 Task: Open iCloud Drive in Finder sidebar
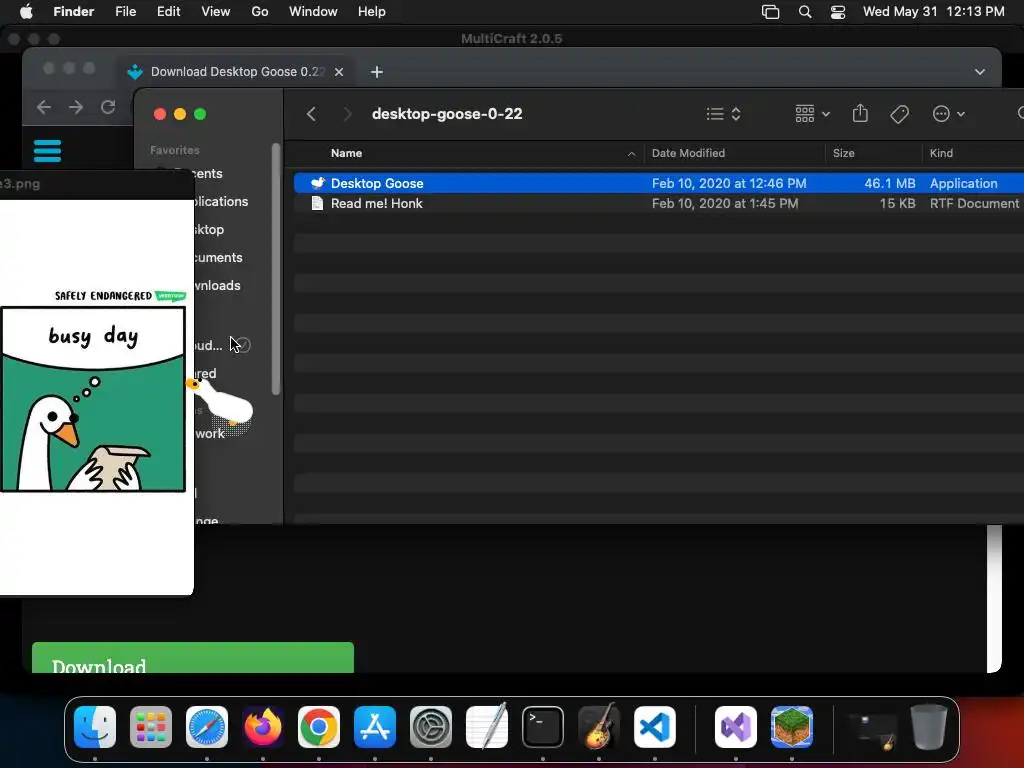point(208,345)
